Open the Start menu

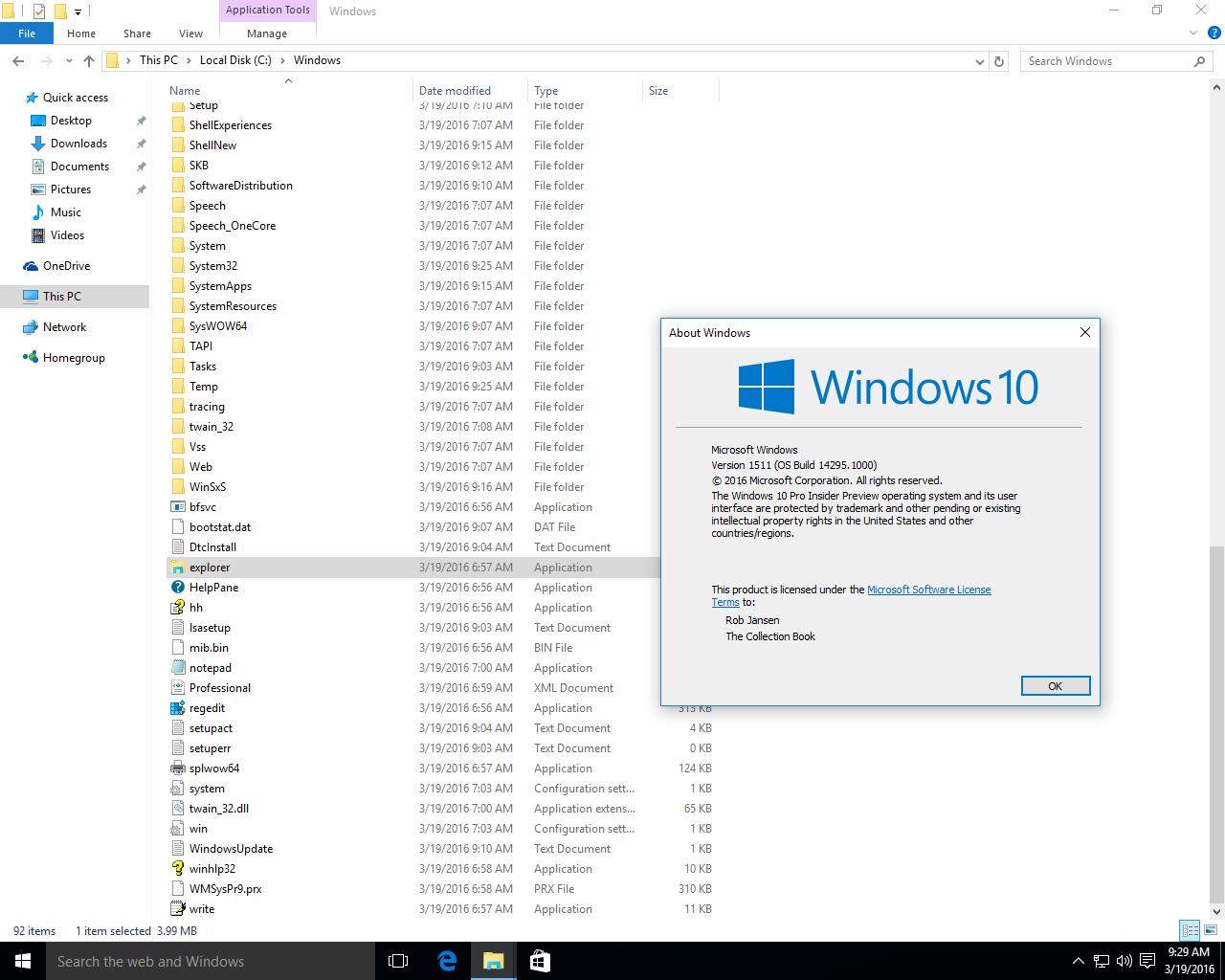(23, 961)
